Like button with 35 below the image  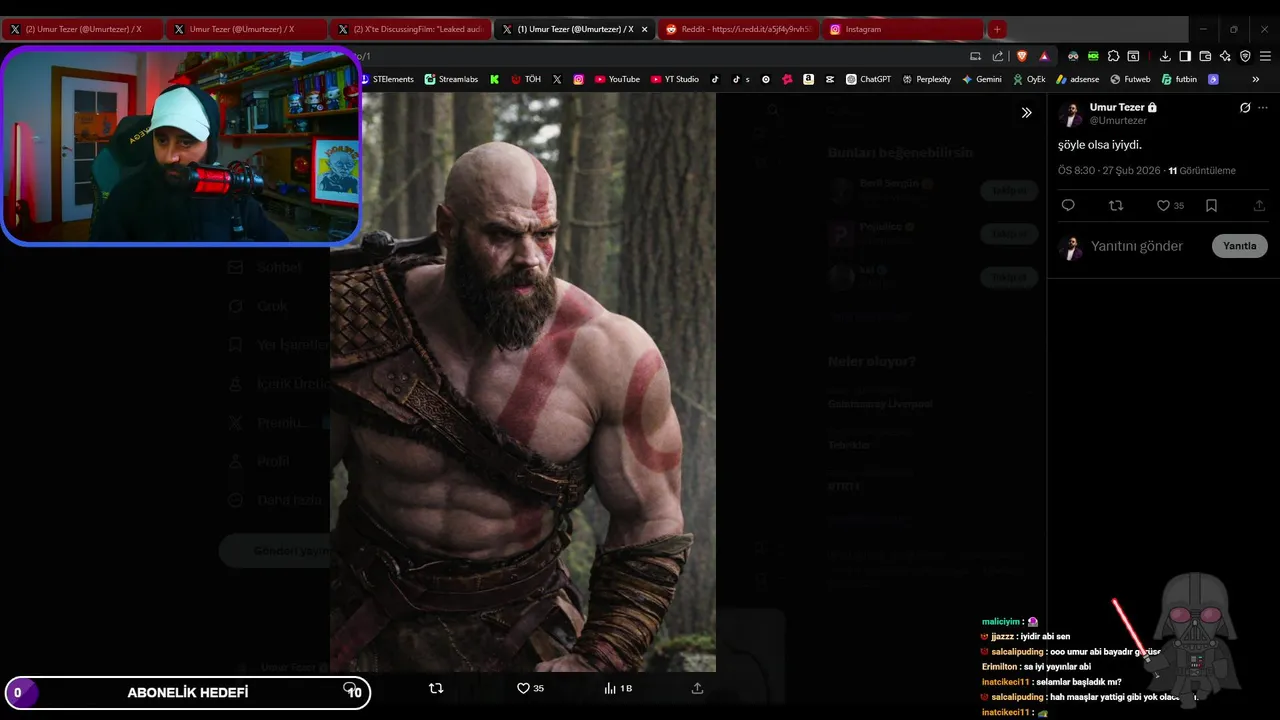point(530,689)
